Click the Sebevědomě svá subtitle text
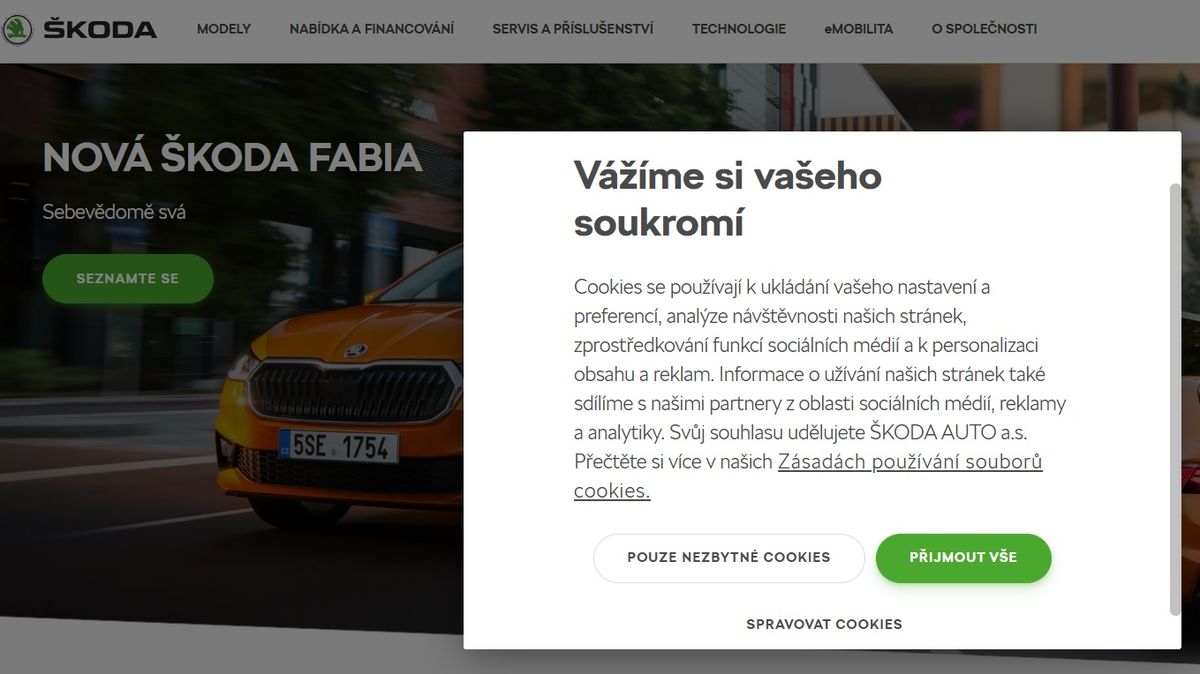Image resolution: width=1200 pixels, height=674 pixels. [114, 212]
